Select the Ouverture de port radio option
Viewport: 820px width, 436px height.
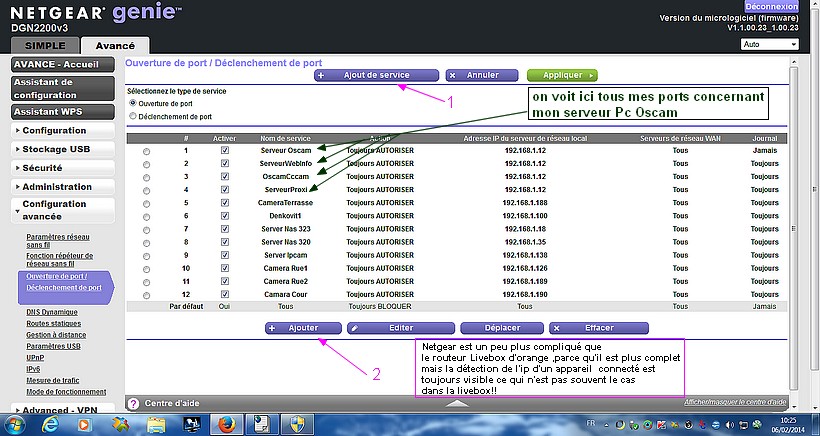pyautogui.click(x=133, y=103)
